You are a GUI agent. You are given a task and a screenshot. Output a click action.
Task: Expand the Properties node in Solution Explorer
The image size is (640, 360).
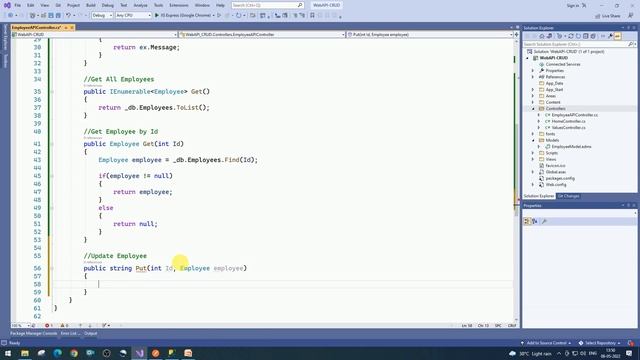click(533, 71)
